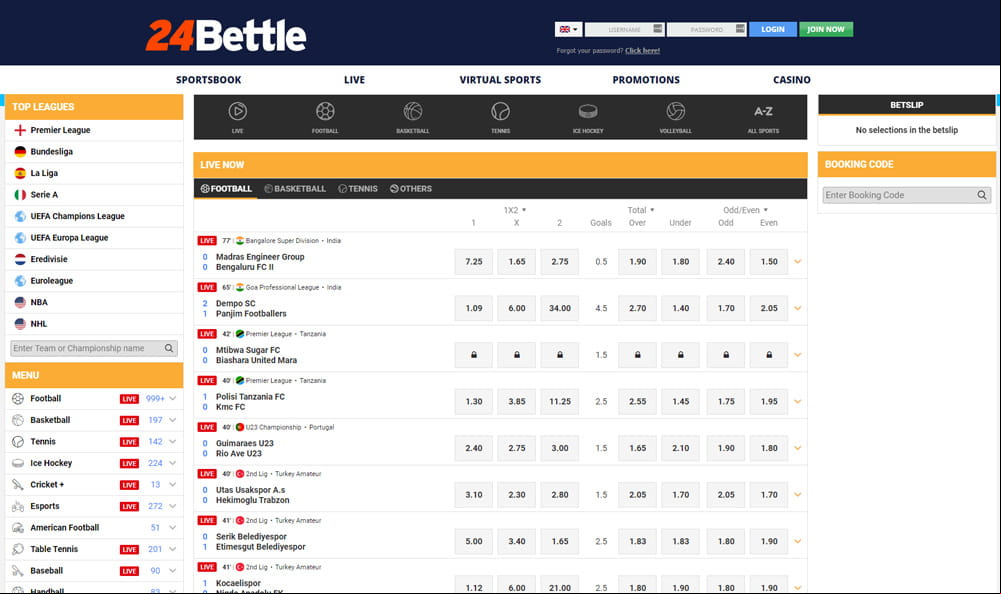1001x594 pixels.
Task: Select the Tennis icon in sports bar
Action: pyautogui.click(x=500, y=112)
